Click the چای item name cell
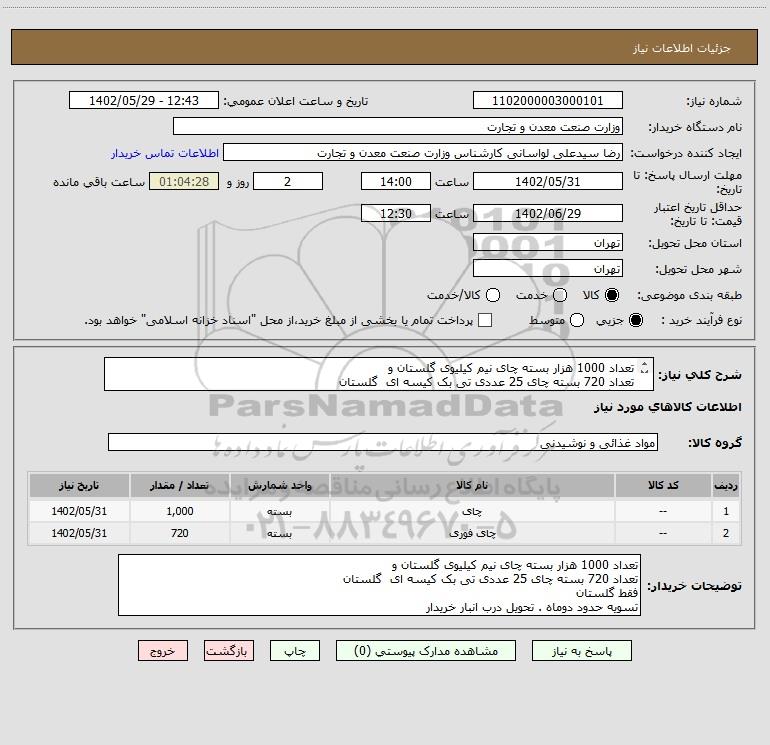The width and height of the screenshot is (770, 745). pos(472,511)
